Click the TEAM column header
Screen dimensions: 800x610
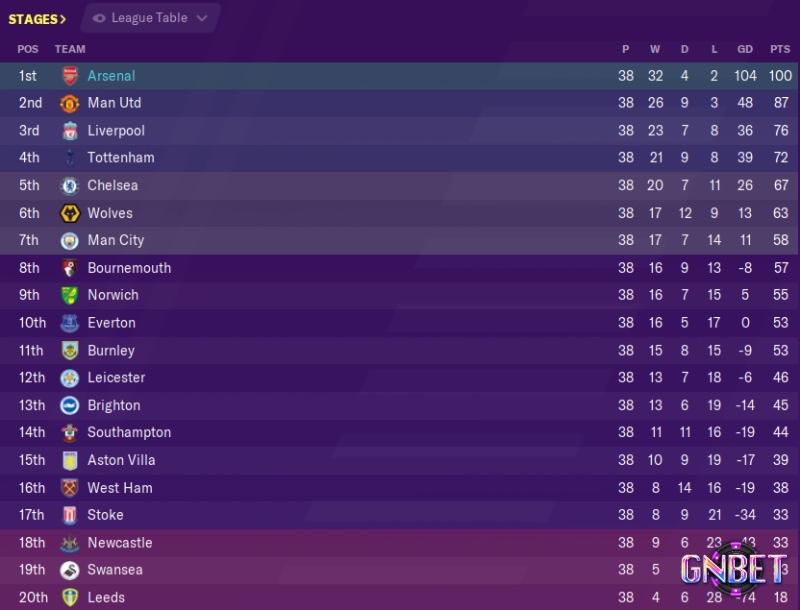70,49
